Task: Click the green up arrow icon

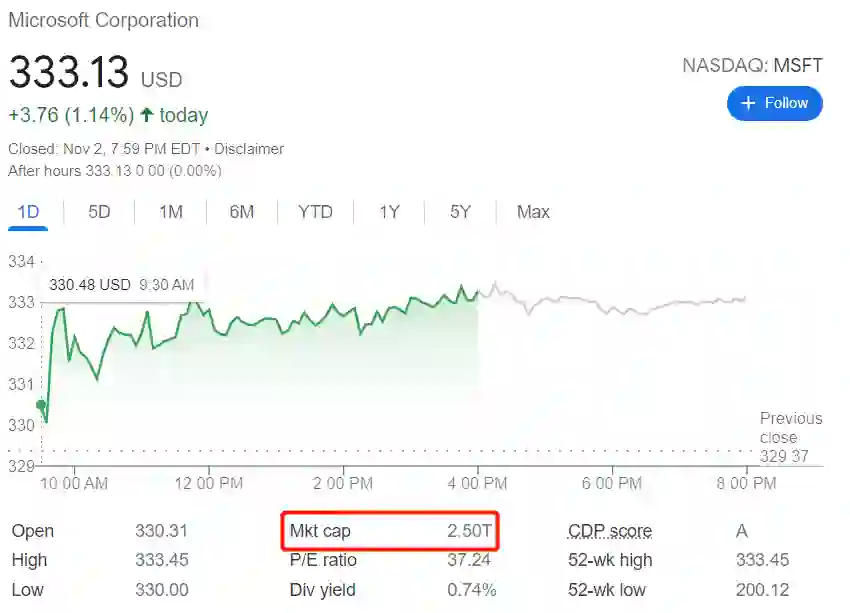Action: 147,115
